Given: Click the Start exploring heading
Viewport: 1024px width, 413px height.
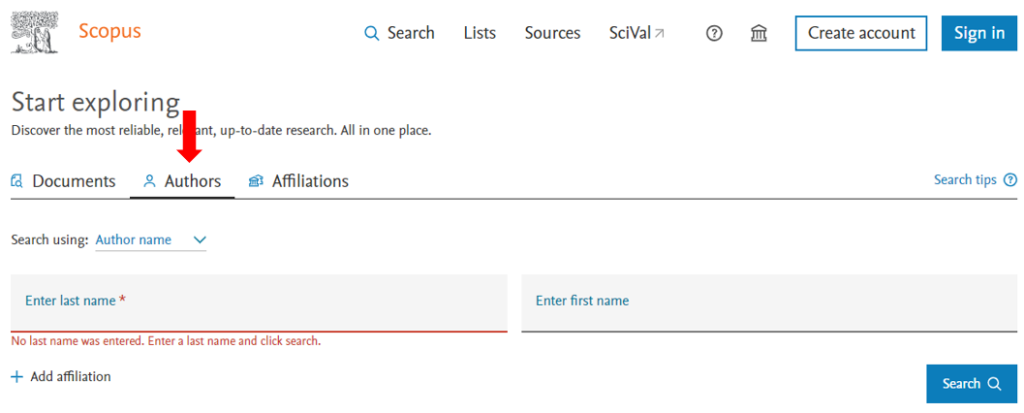Looking at the screenshot, I should click(95, 102).
